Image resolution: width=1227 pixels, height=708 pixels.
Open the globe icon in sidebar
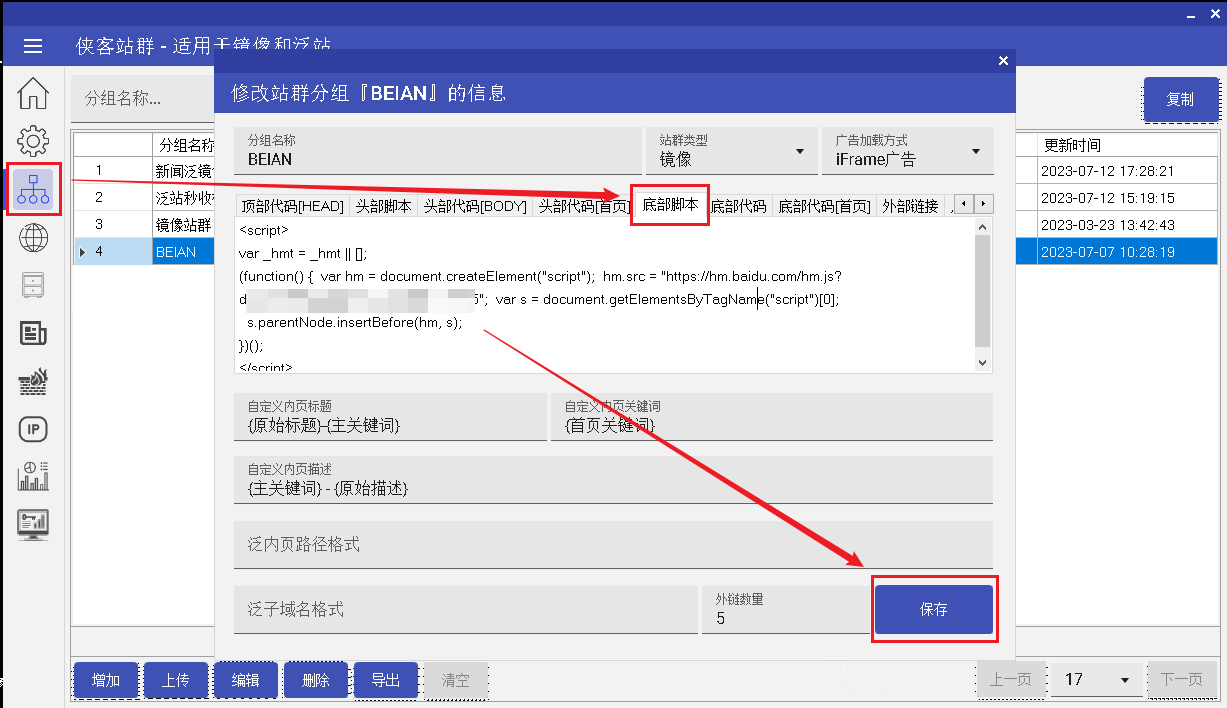[33, 237]
